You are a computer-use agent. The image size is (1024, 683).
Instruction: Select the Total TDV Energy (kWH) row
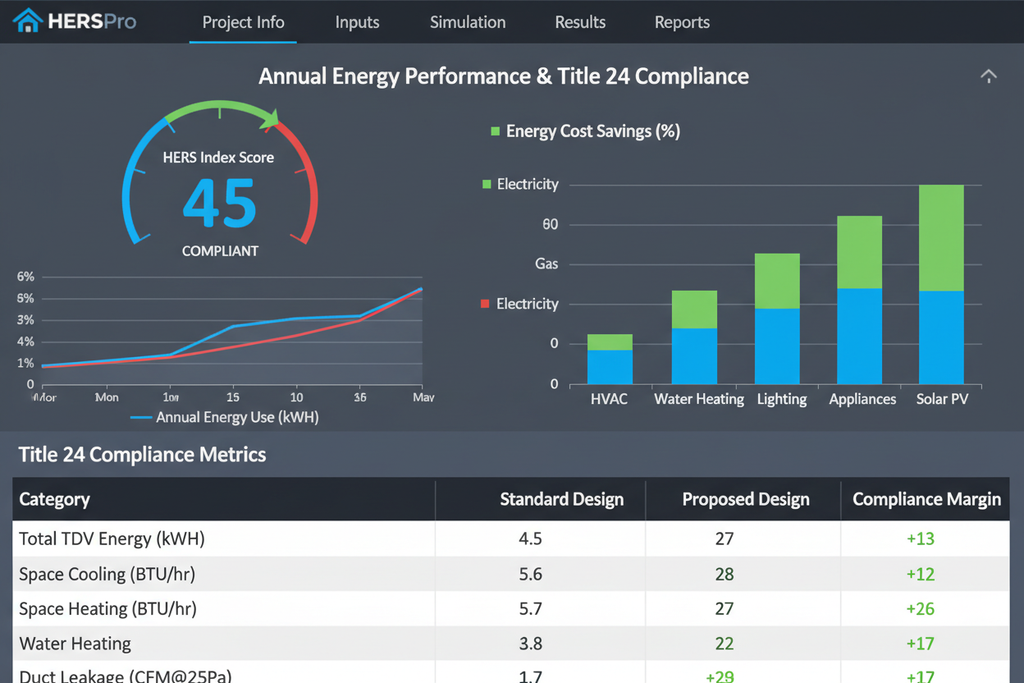[511, 539]
